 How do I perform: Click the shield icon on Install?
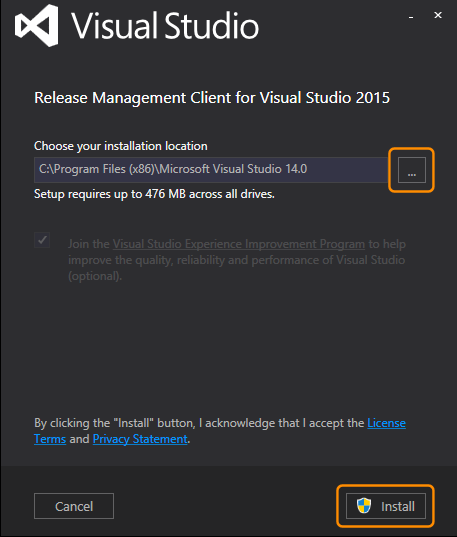click(364, 505)
